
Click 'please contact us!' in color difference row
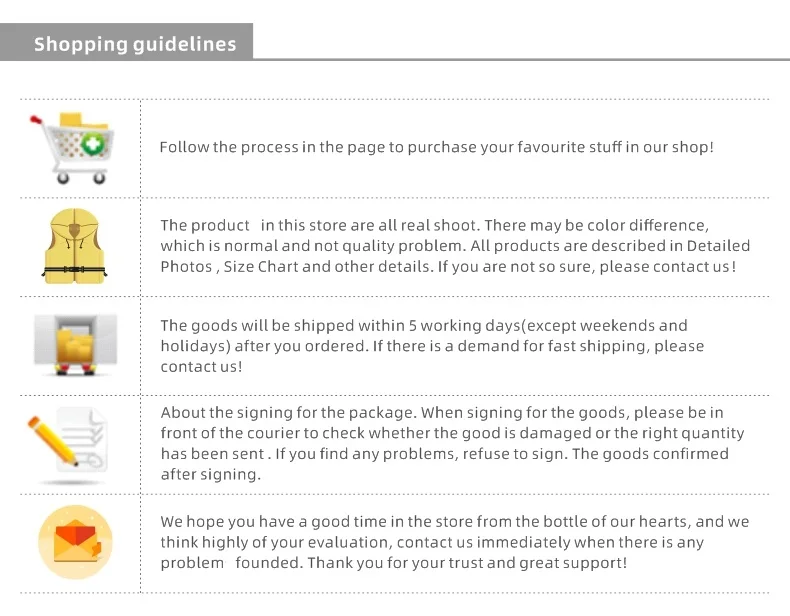(668, 266)
